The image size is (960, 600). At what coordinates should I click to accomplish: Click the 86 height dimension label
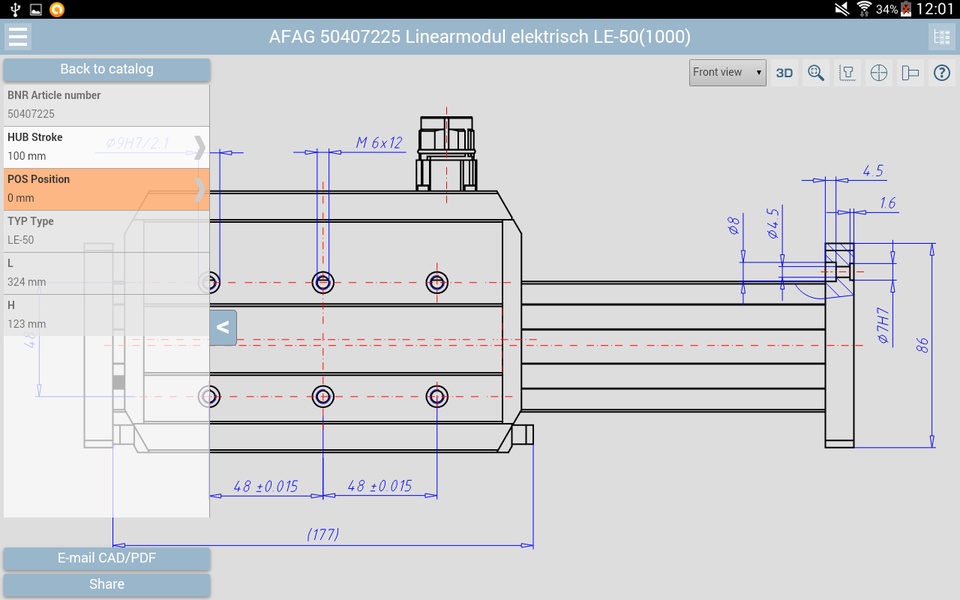click(922, 345)
